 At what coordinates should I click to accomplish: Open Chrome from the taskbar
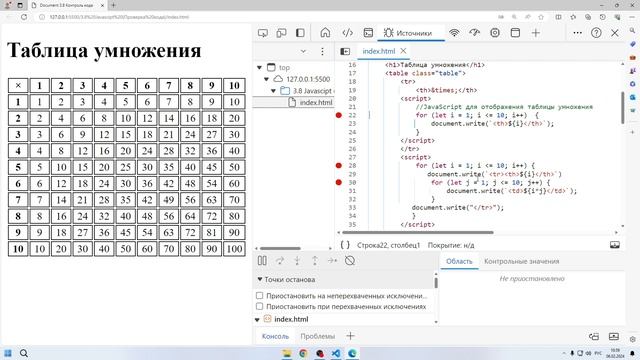point(303,353)
